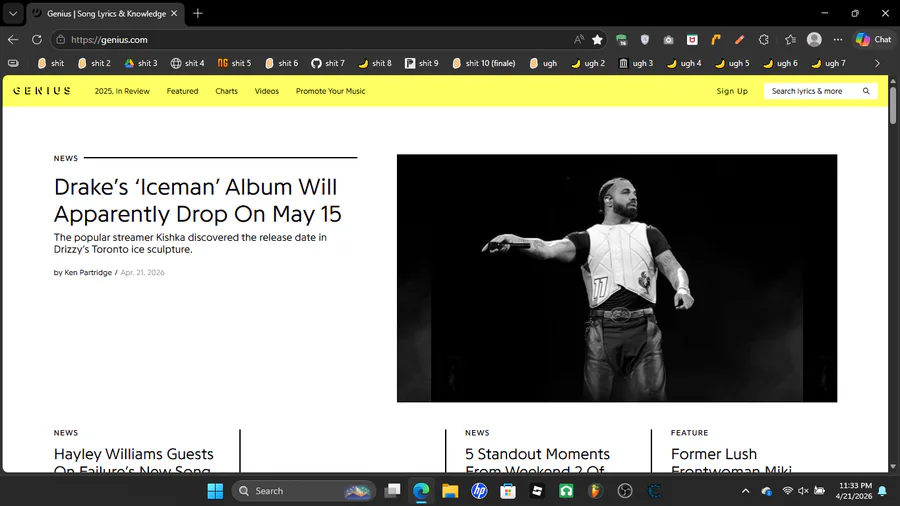The width and height of the screenshot is (900, 506).
Task: Open the browser profile avatar
Action: click(814, 40)
